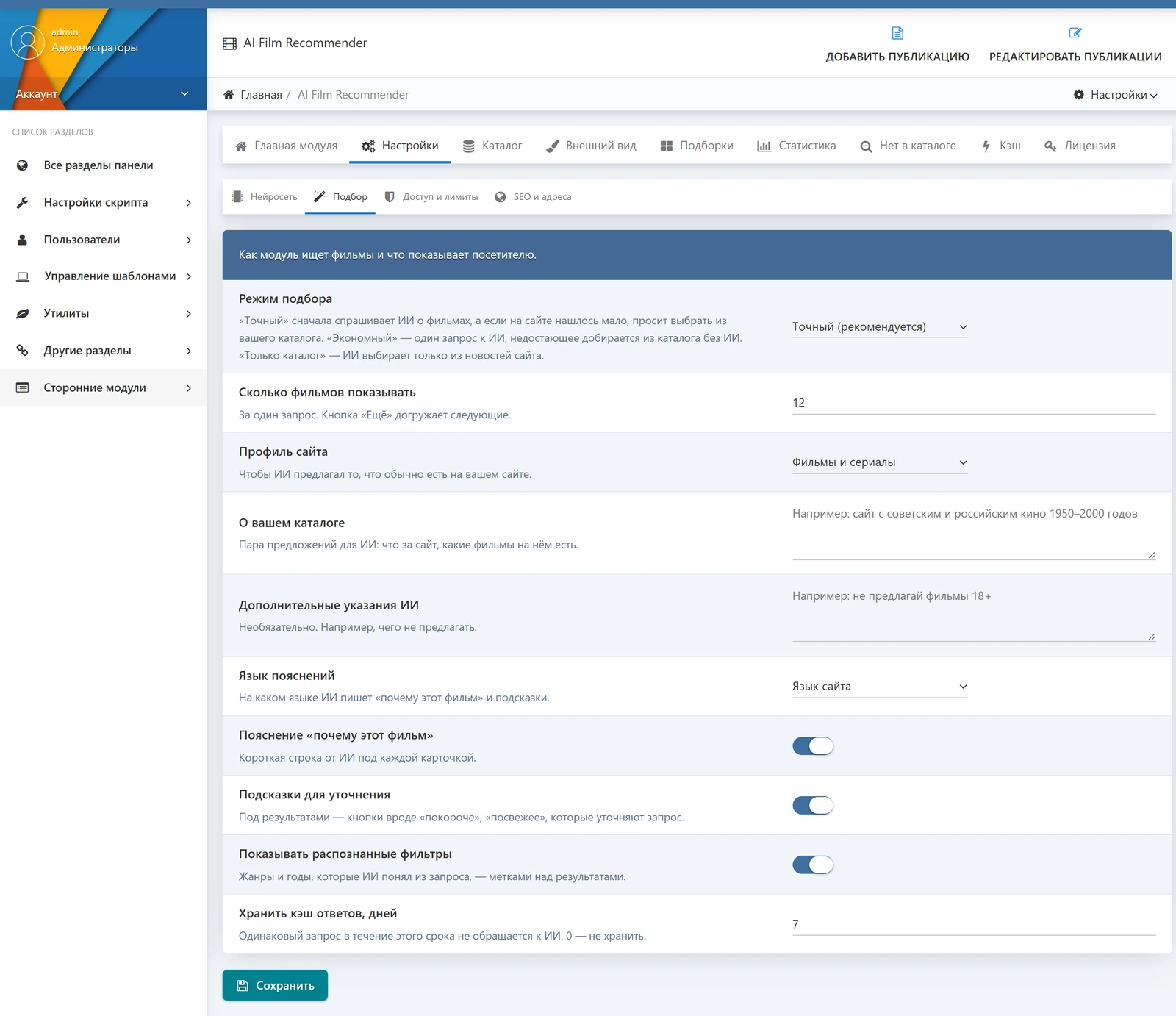Click the user icon for Пользователи

23,240
